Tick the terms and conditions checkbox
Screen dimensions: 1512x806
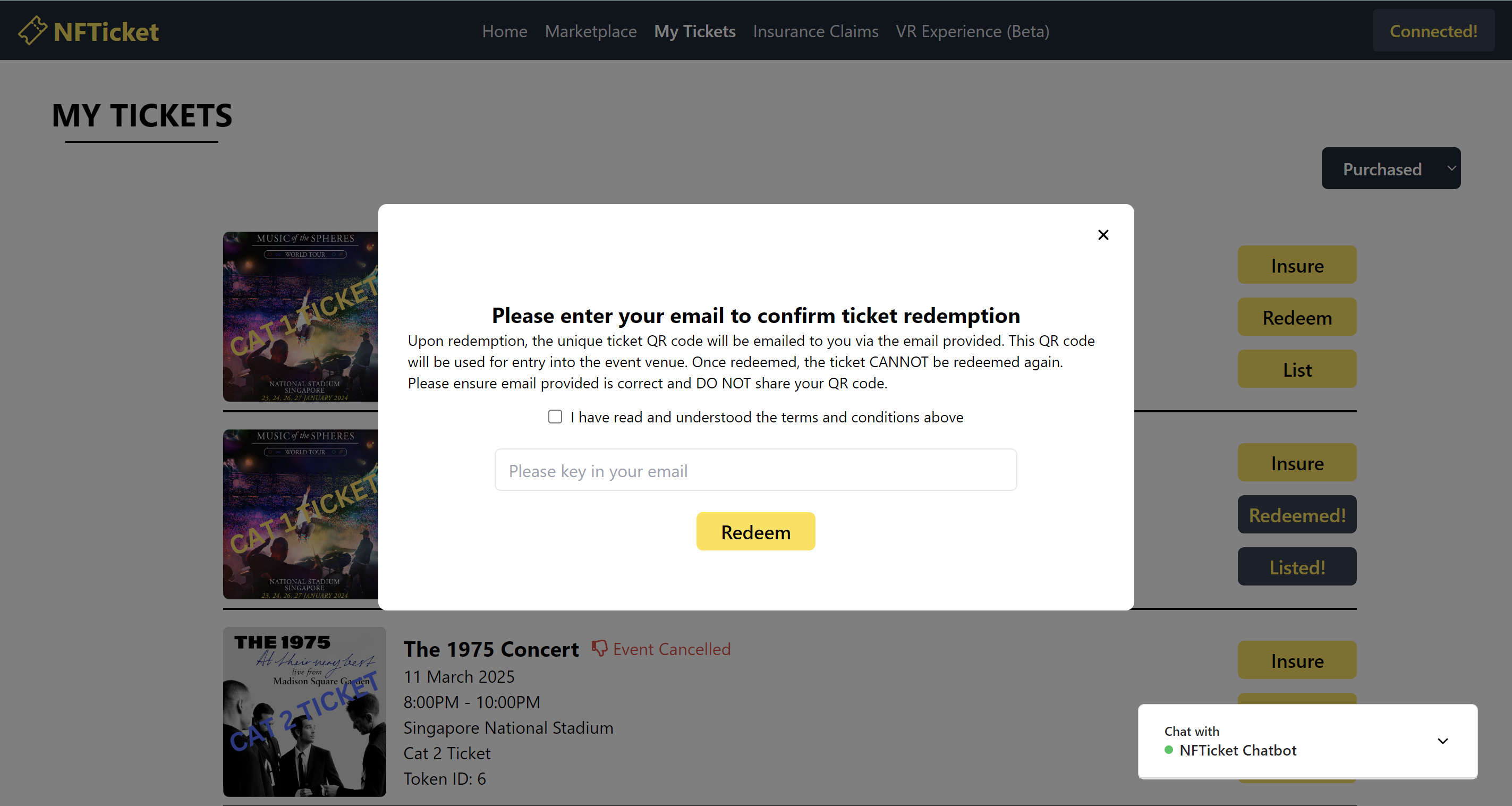(555, 417)
